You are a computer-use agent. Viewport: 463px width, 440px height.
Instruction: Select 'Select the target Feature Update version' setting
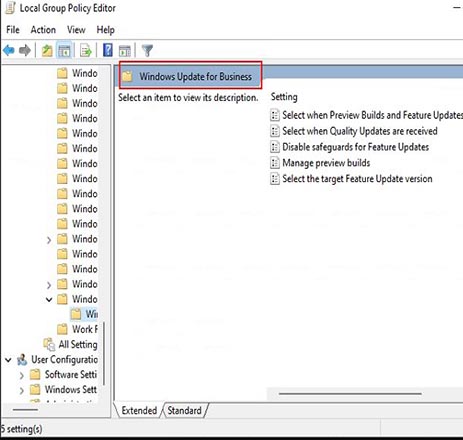[357, 179]
